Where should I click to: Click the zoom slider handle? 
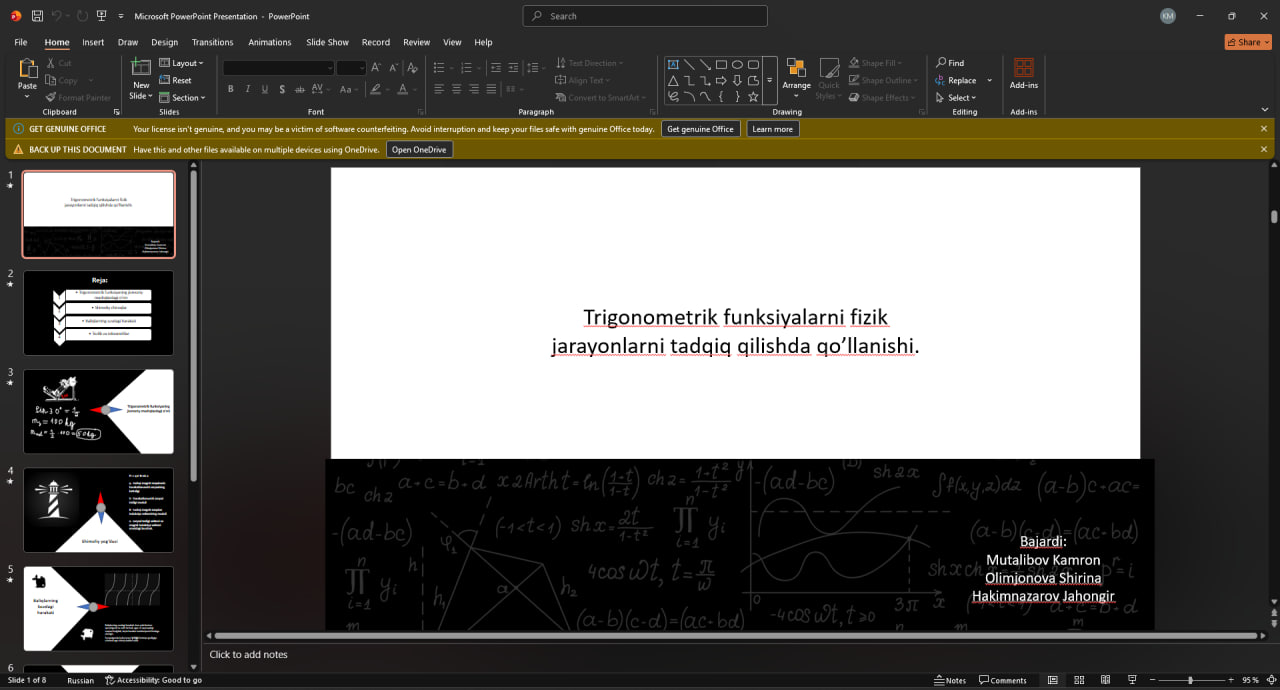1189,680
